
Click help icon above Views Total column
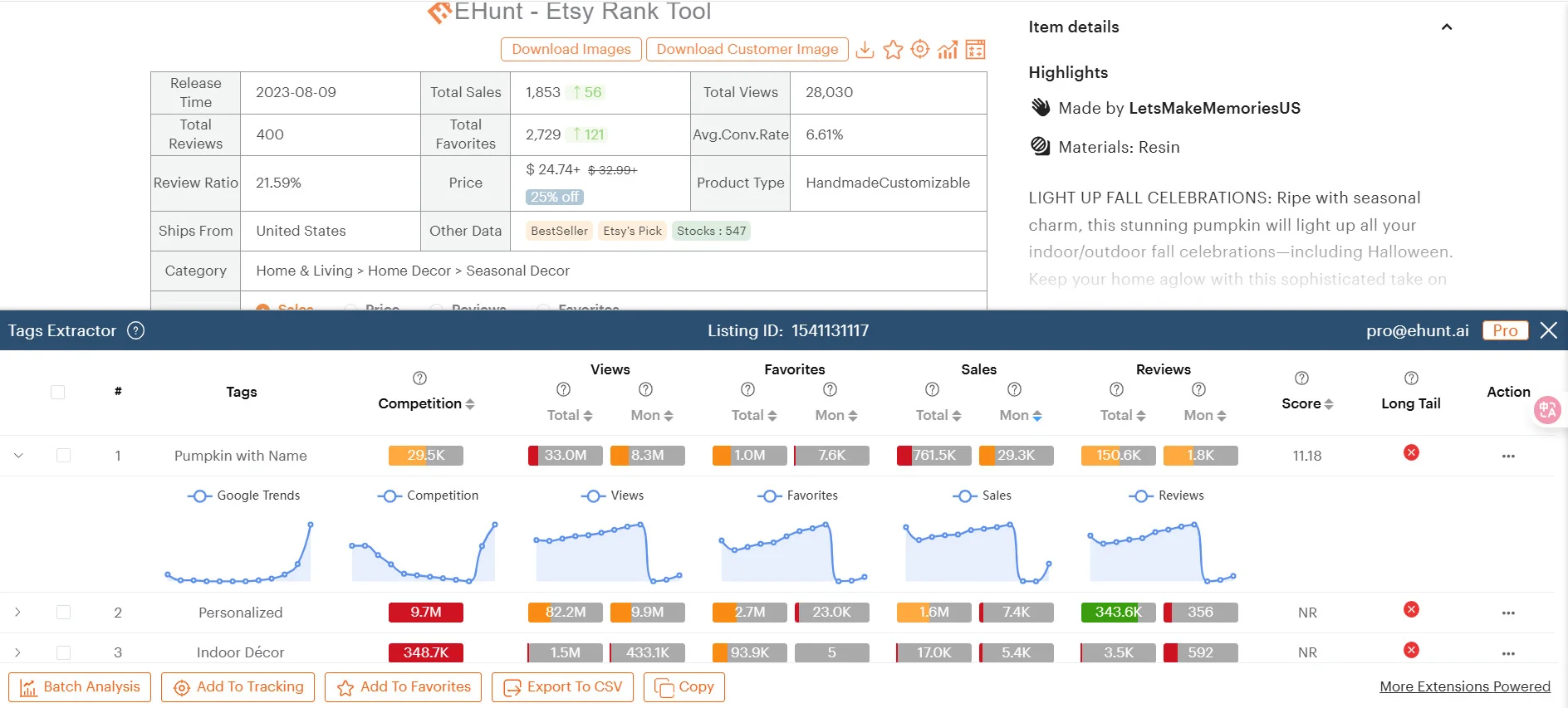(x=564, y=389)
